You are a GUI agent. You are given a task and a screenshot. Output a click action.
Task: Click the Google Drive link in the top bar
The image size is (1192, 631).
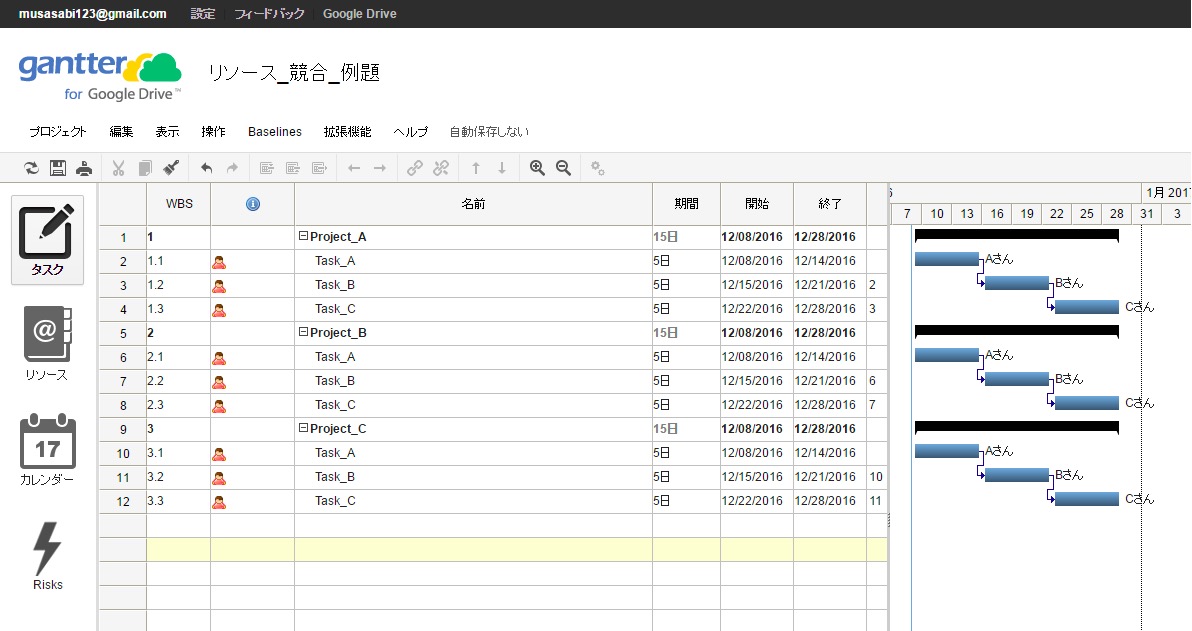click(x=359, y=14)
